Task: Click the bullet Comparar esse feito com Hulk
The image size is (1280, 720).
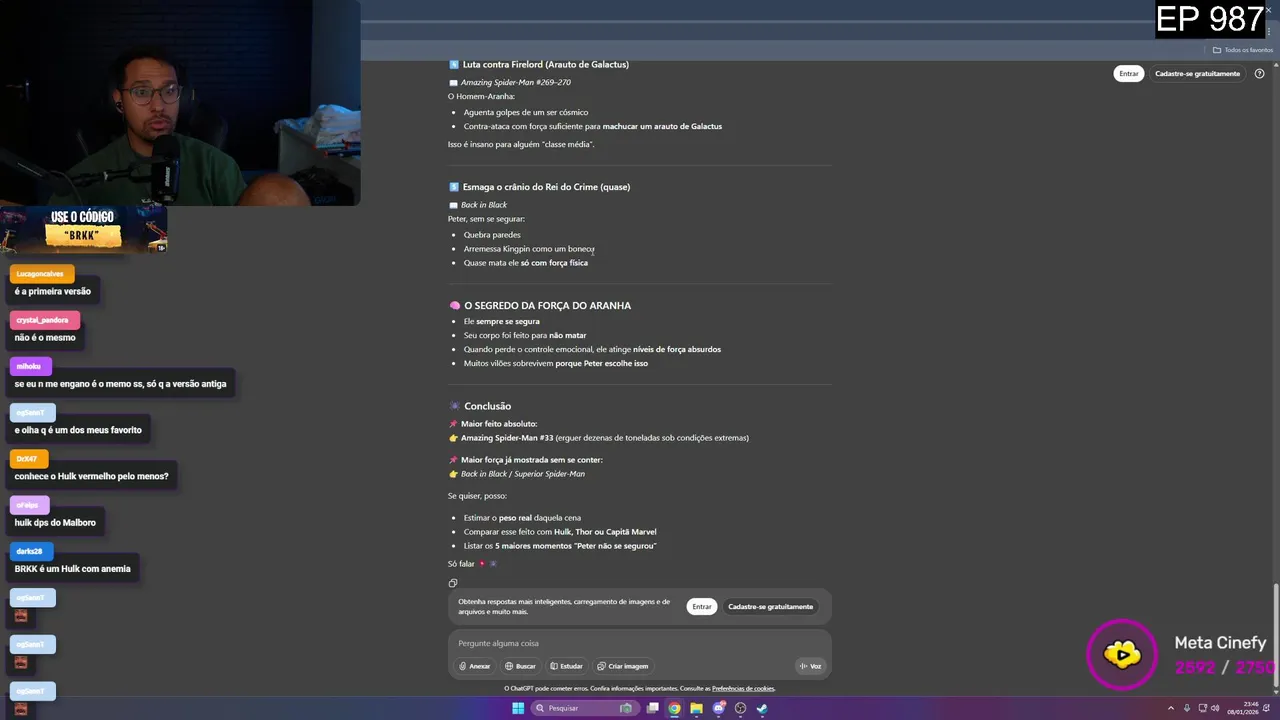Action: (560, 532)
